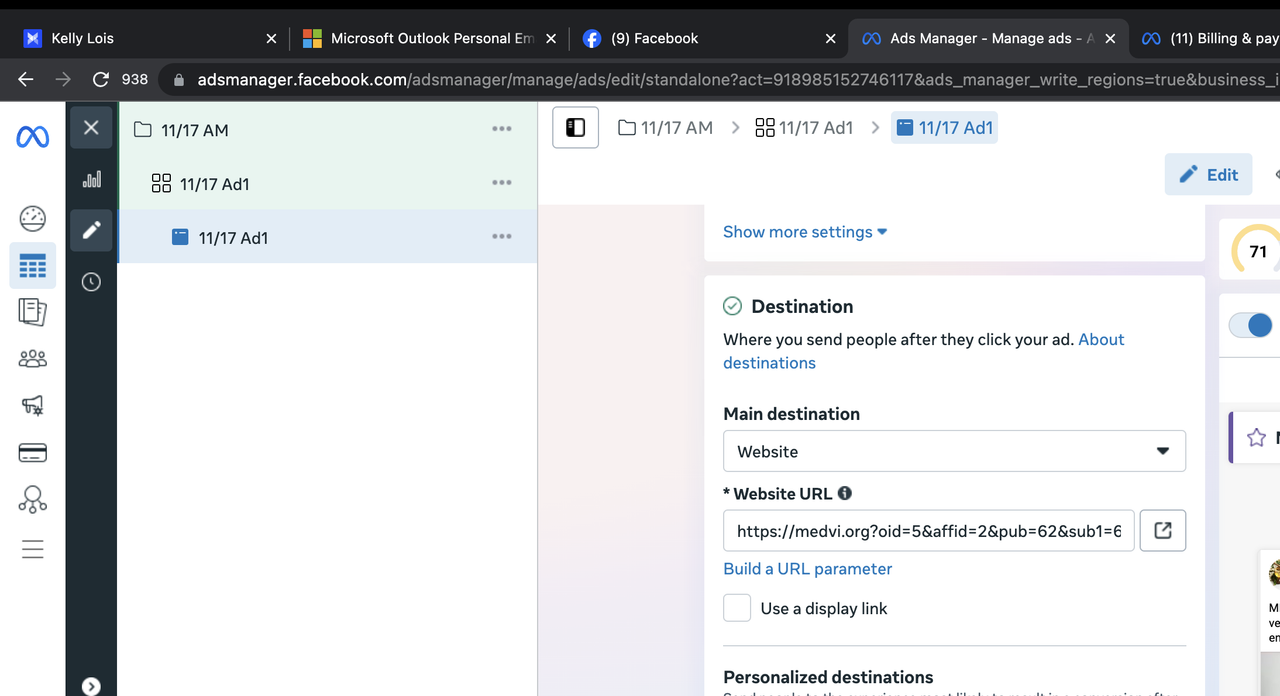The width and height of the screenshot is (1280, 696).
Task: Reload the page
Action: tap(100, 79)
